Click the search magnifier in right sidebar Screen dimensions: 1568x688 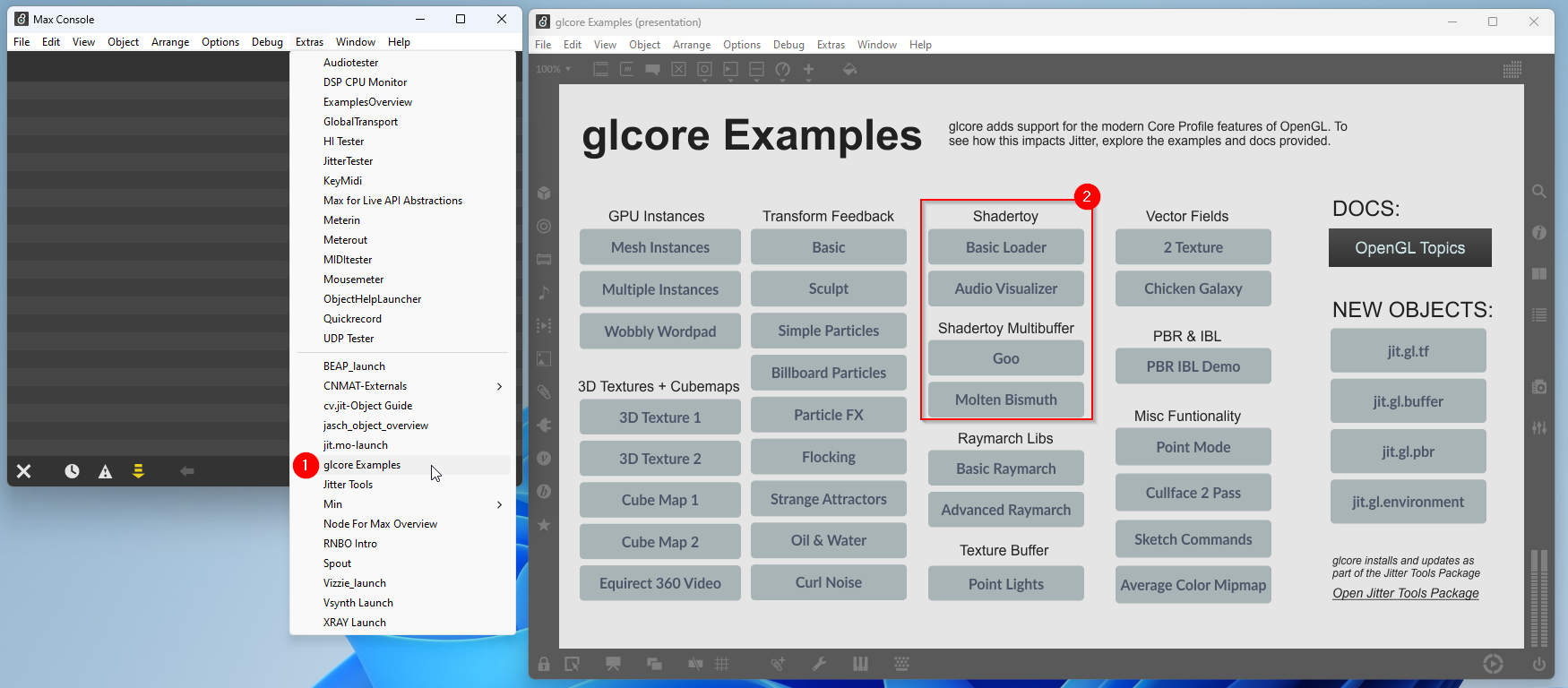coord(1539,192)
